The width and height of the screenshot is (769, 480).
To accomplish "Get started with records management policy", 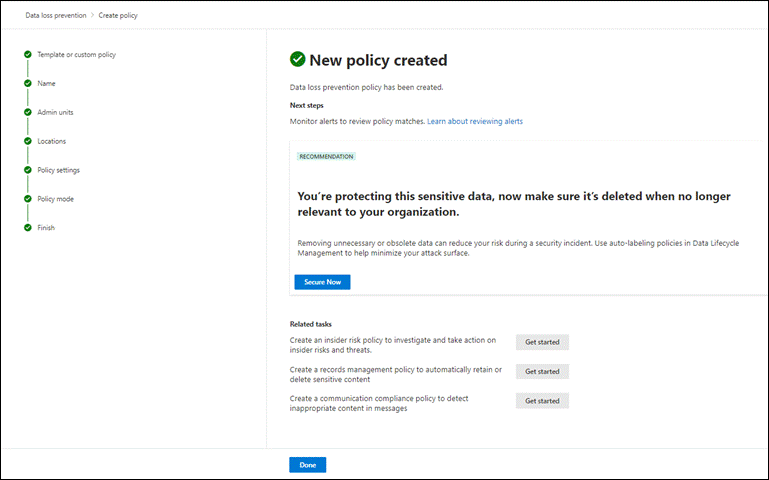I will tap(542, 372).
